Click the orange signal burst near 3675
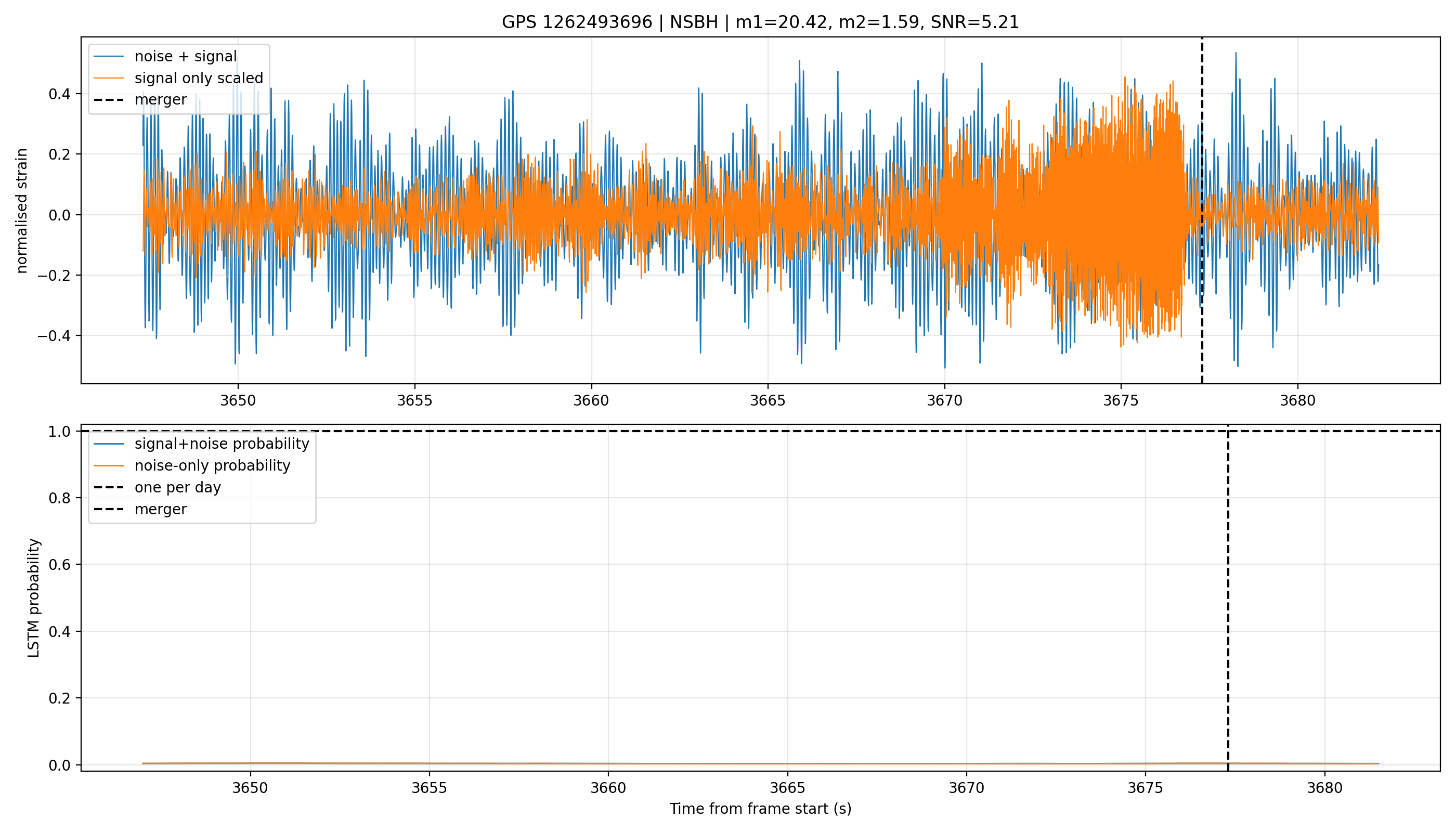The height and width of the screenshot is (832, 1456). click(1120, 212)
